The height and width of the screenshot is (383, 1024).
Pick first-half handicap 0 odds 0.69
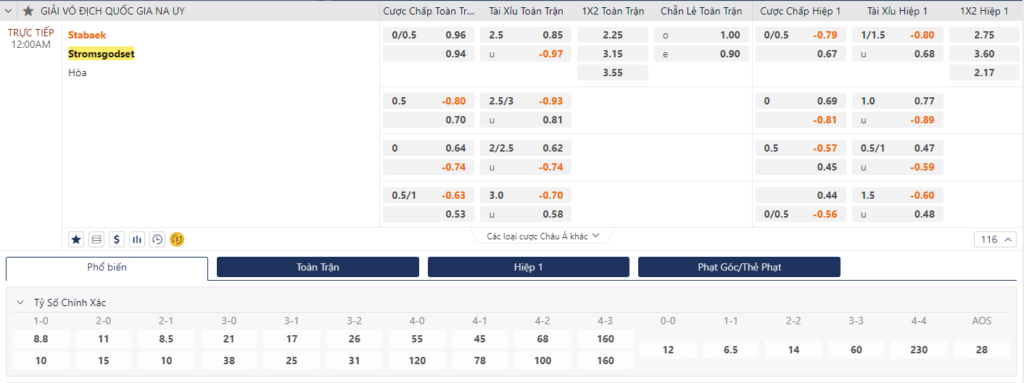pos(801,101)
